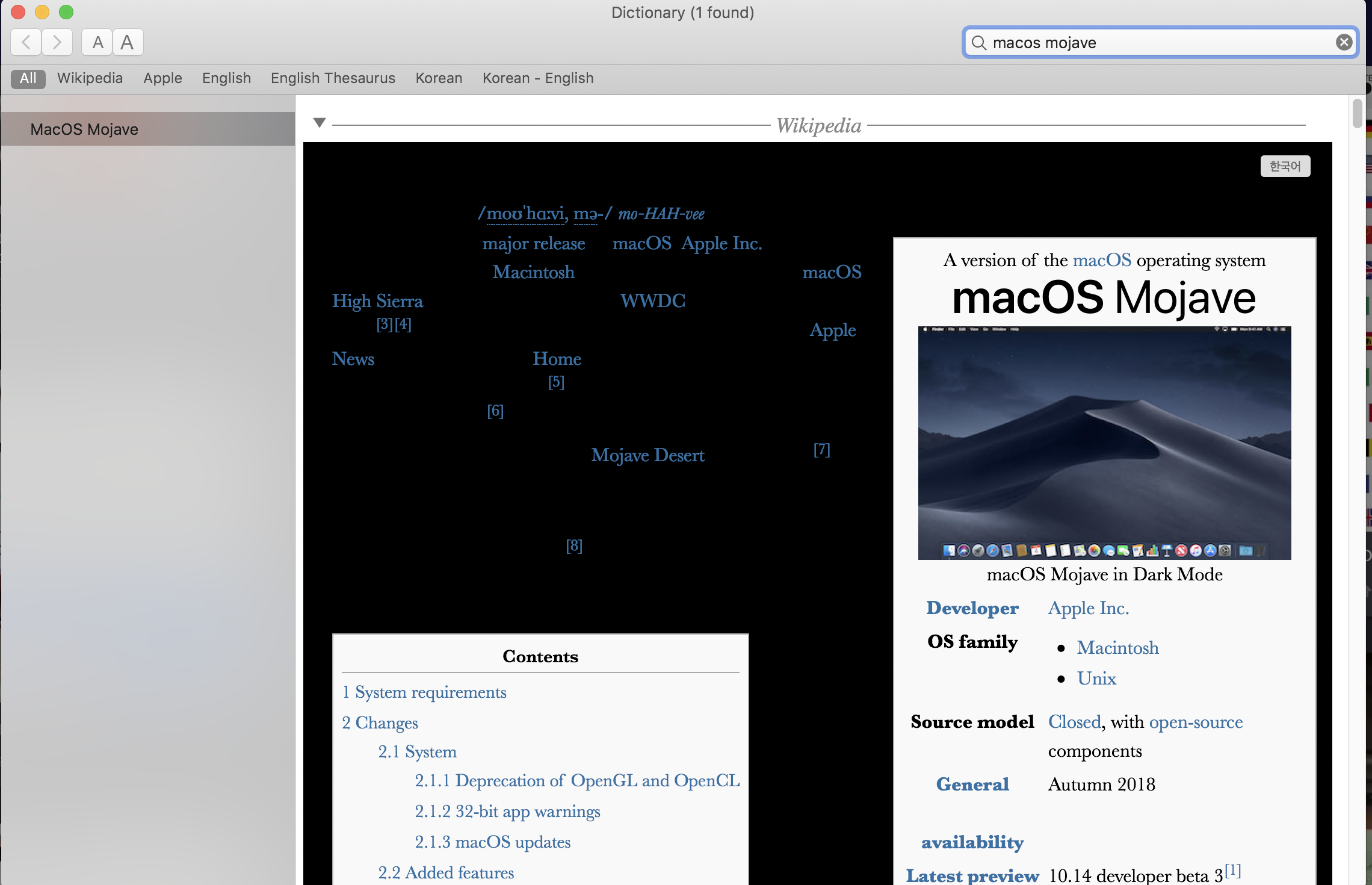1372x885 pixels.
Task: Collapse the Wikipedia section triangle
Action: point(320,123)
